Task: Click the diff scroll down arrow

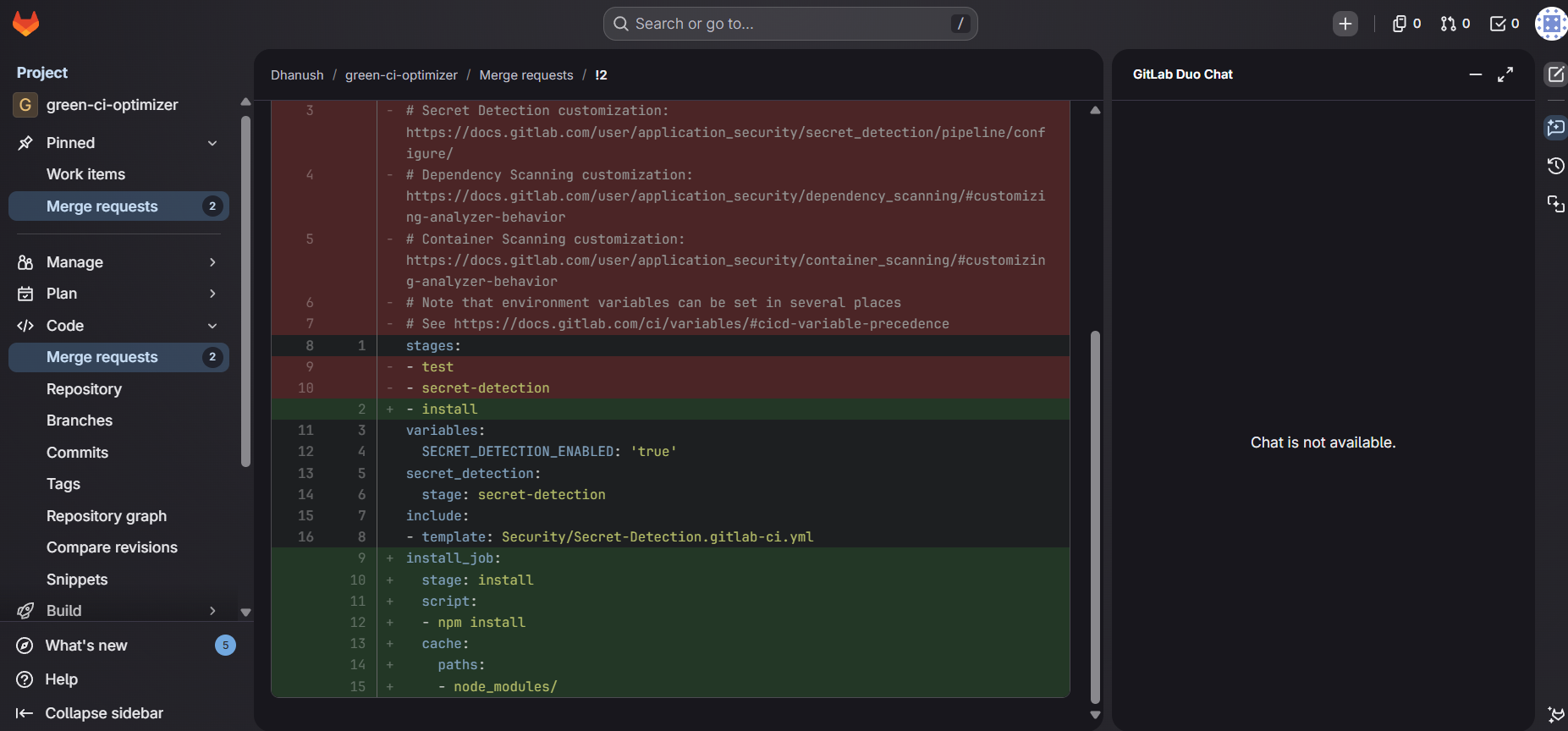Action: click(x=1095, y=715)
